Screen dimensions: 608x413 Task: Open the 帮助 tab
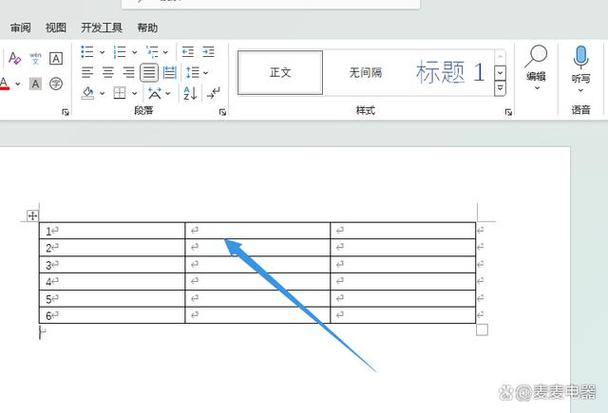coord(147,28)
